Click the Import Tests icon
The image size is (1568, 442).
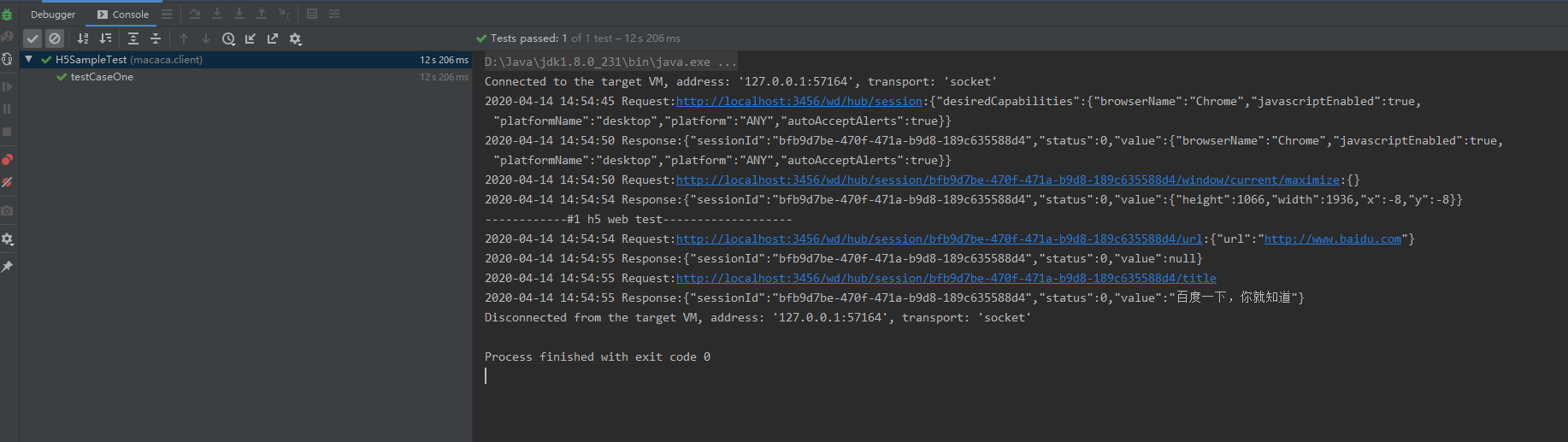pyautogui.click(x=251, y=38)
